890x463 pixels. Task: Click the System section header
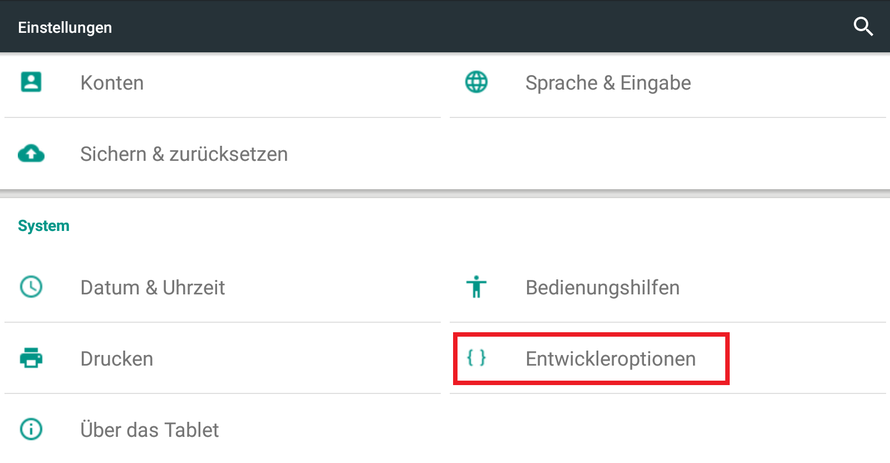tap(44, 225)
